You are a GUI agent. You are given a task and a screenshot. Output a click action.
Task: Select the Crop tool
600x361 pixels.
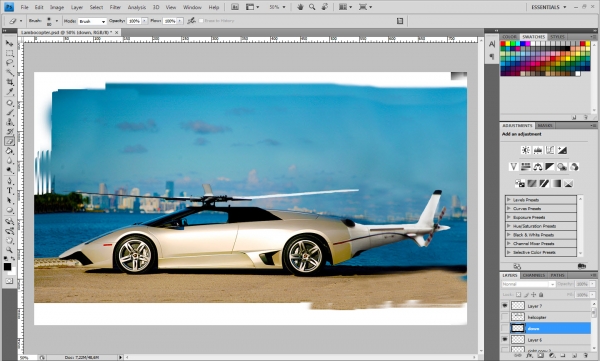click(x=9, y=82)
